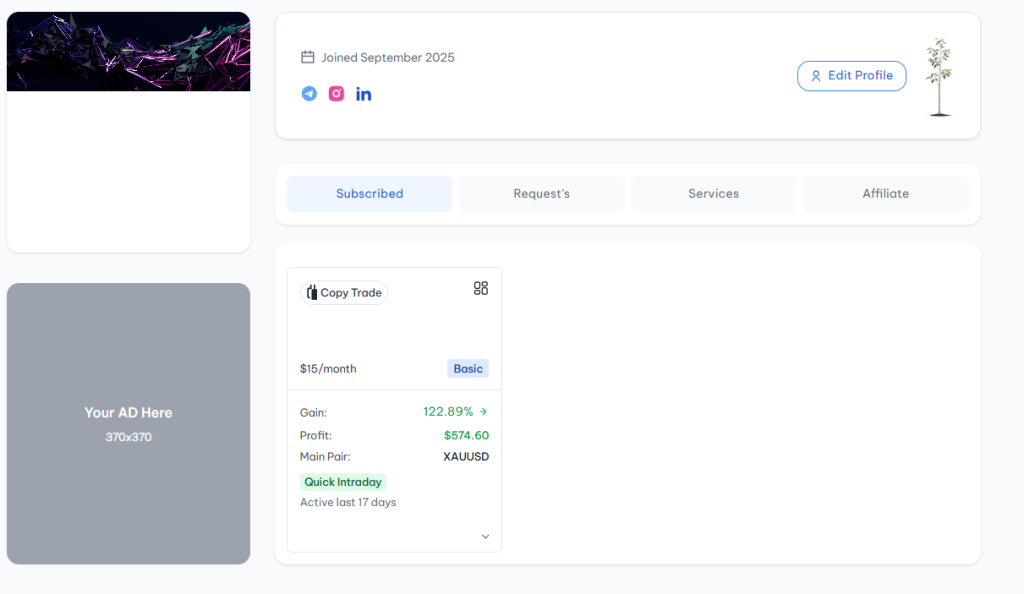Click the Your AD Here placeholder
The image size is (1024, 594).
(x=128, y=423)
